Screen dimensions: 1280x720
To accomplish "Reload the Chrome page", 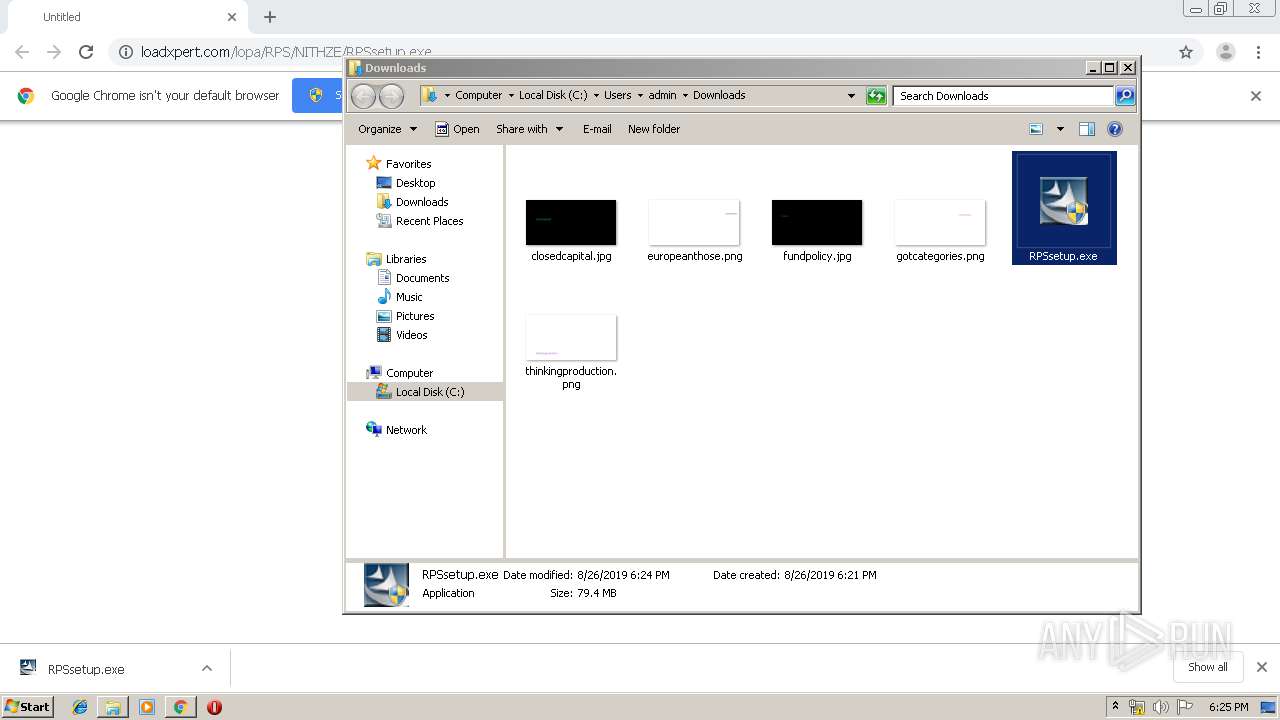I will (86, 52).
